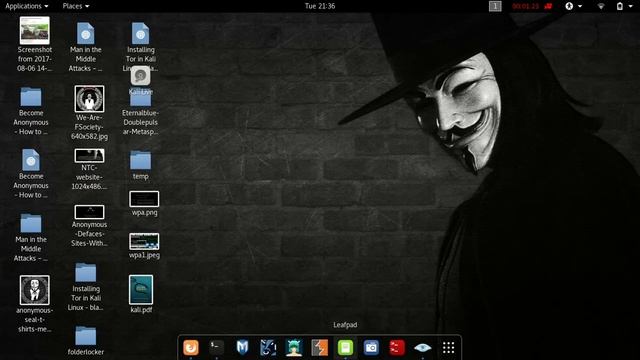Image resolution: width=640 pixels, height=360 pixels.
Task: Launch the red Faraday icon in dock
Action: click(x=397, y=348)
